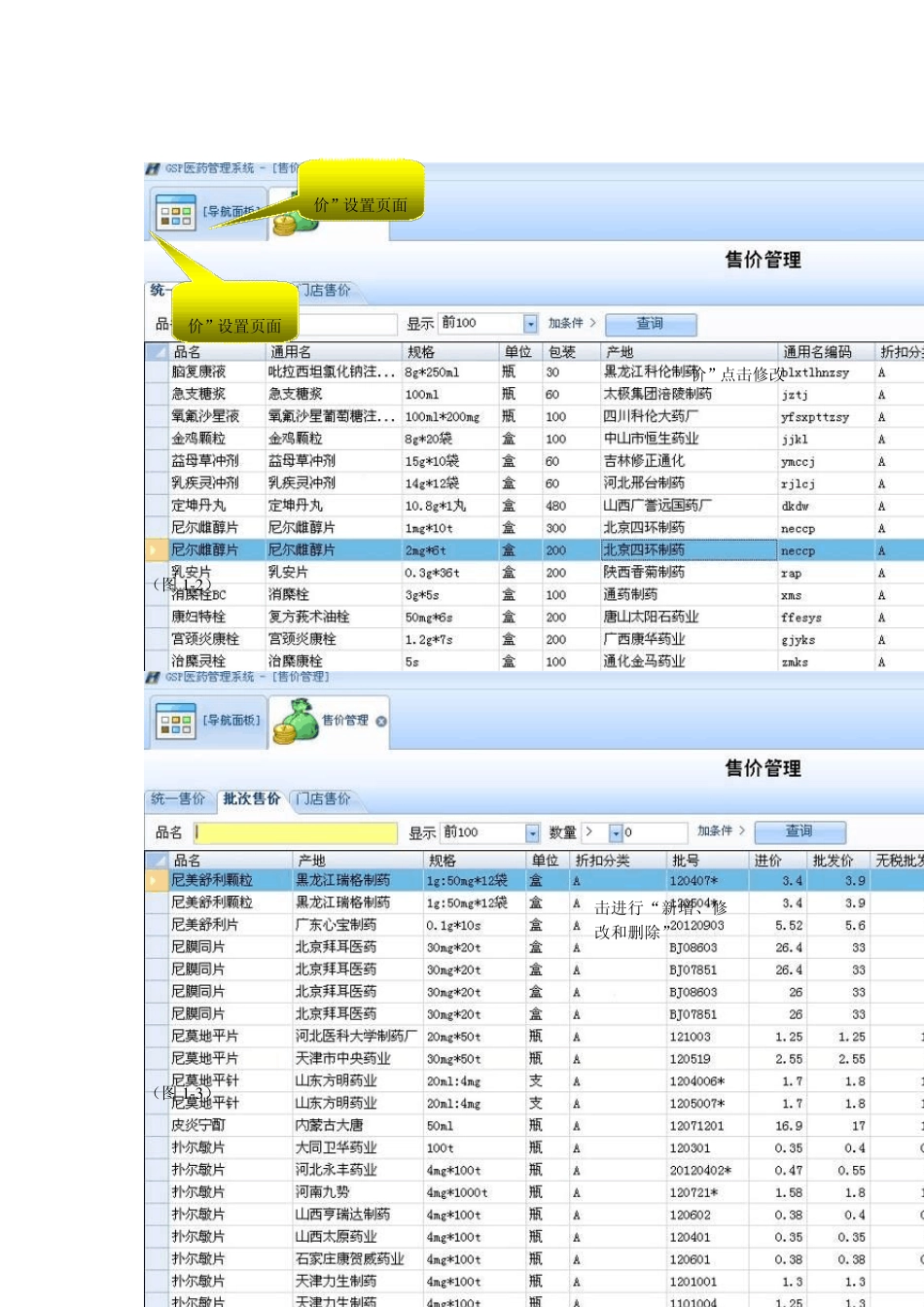Click the 批号 column header
Screen dimensions: 924x1307
click(x=708, y=860)
